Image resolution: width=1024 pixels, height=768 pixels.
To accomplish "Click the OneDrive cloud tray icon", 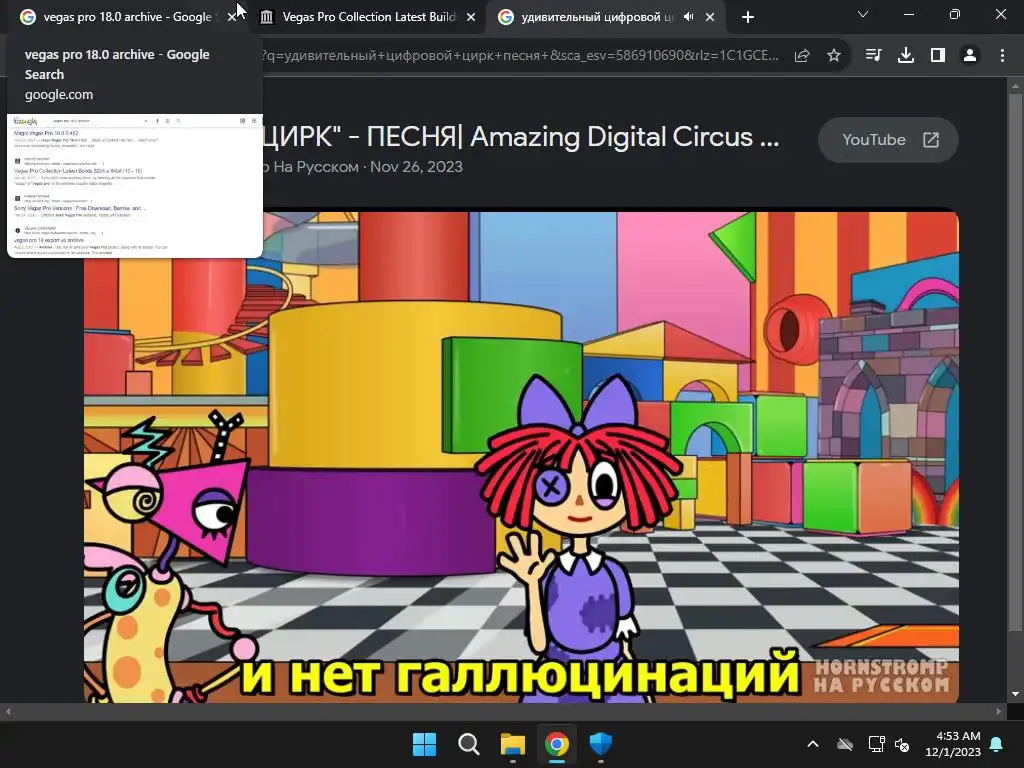I will click(845, 744).
